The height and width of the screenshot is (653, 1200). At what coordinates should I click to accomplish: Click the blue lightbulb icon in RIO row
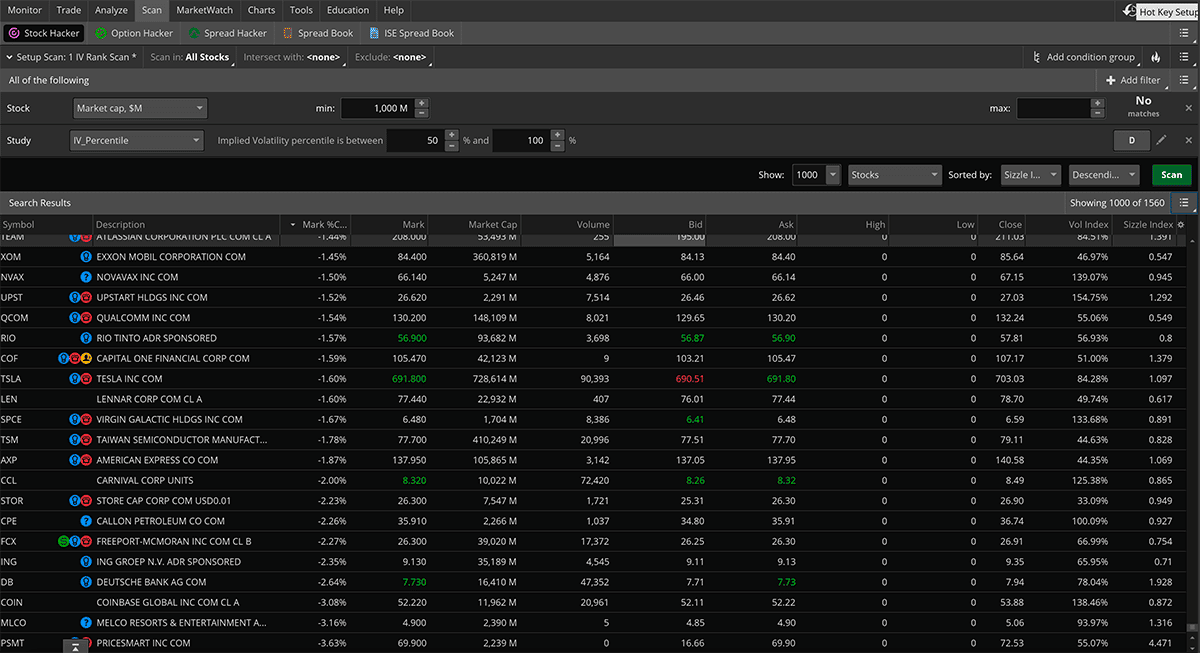[x=86, y=338]
